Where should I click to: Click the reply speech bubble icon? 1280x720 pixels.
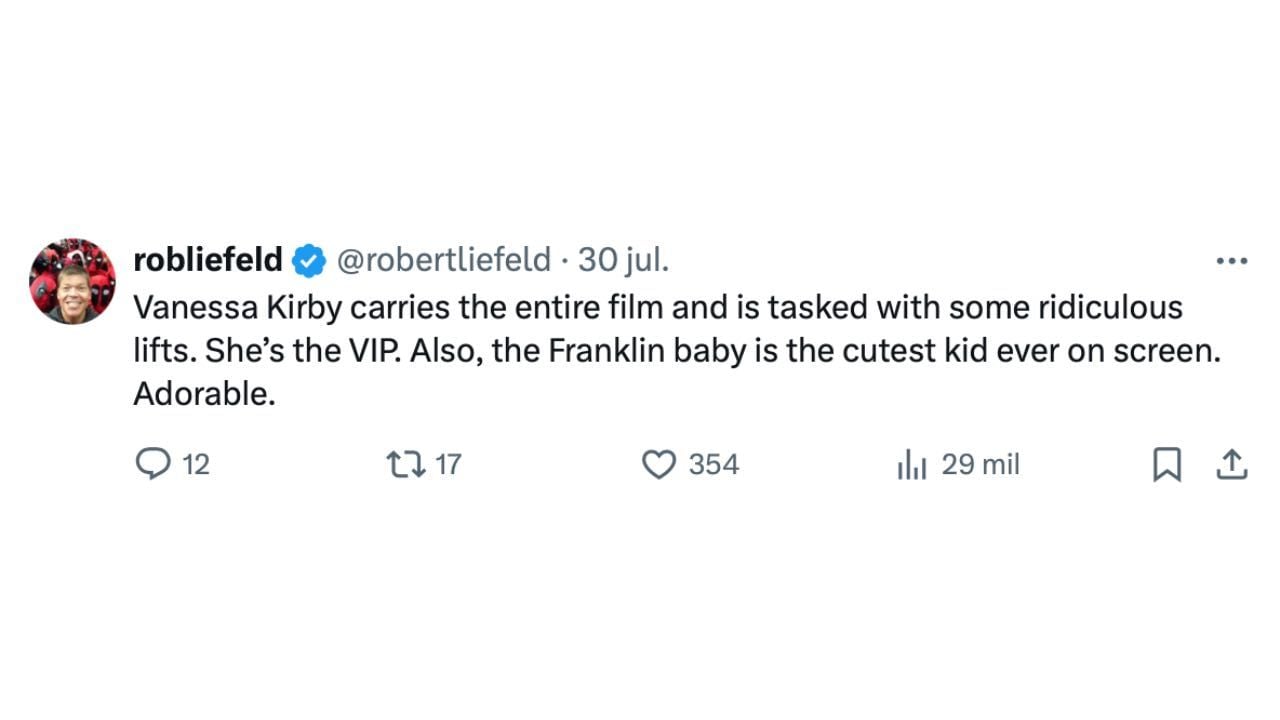pos(152,464)
